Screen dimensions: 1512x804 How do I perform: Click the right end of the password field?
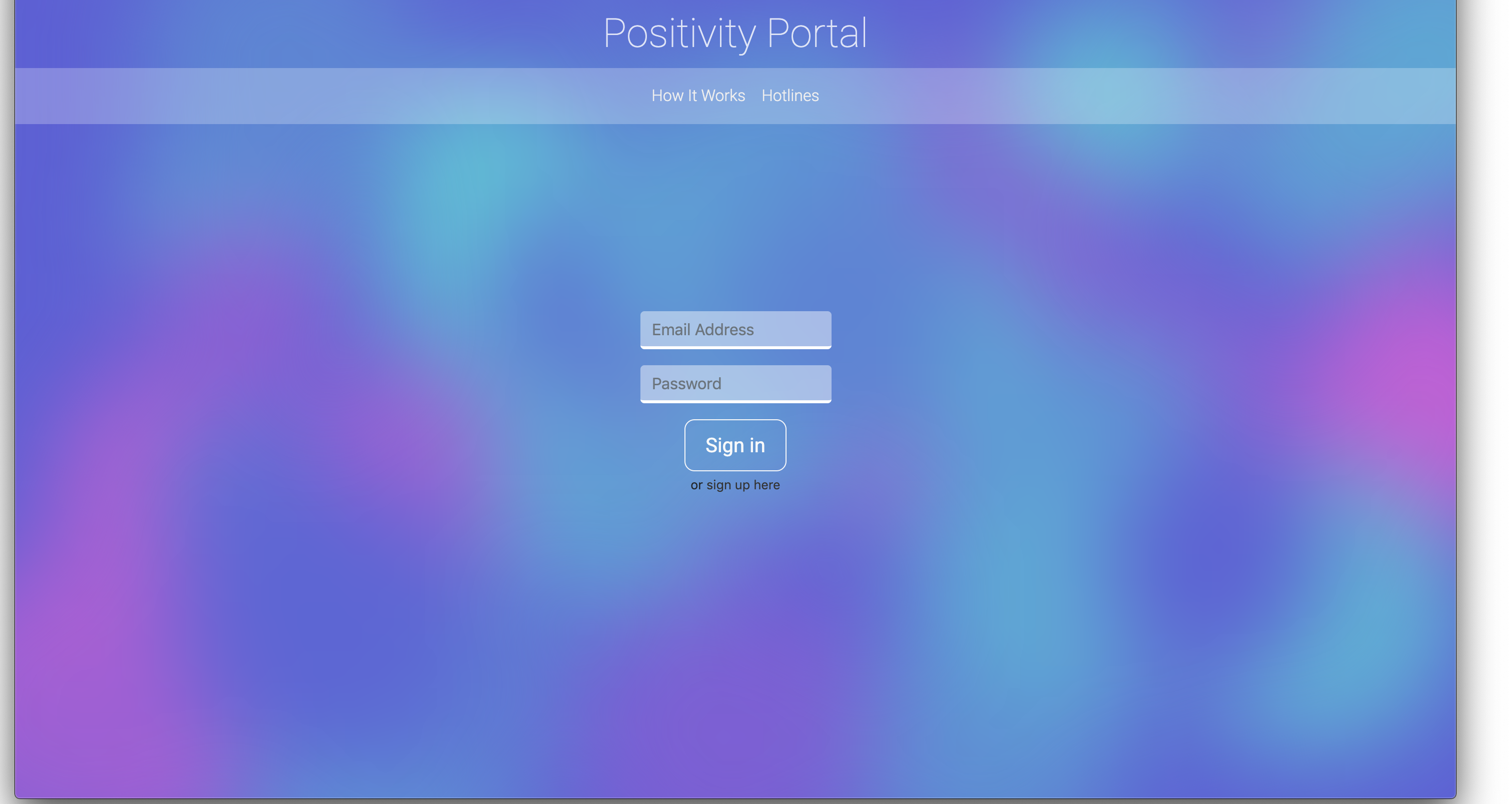coord(819,383)
